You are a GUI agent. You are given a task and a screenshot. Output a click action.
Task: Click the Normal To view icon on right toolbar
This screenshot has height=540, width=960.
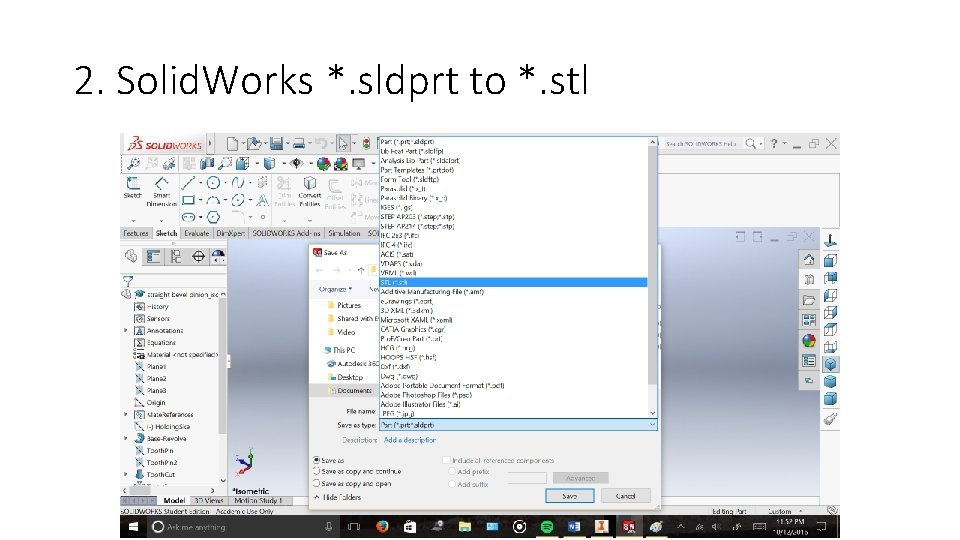tap(830, 241)
